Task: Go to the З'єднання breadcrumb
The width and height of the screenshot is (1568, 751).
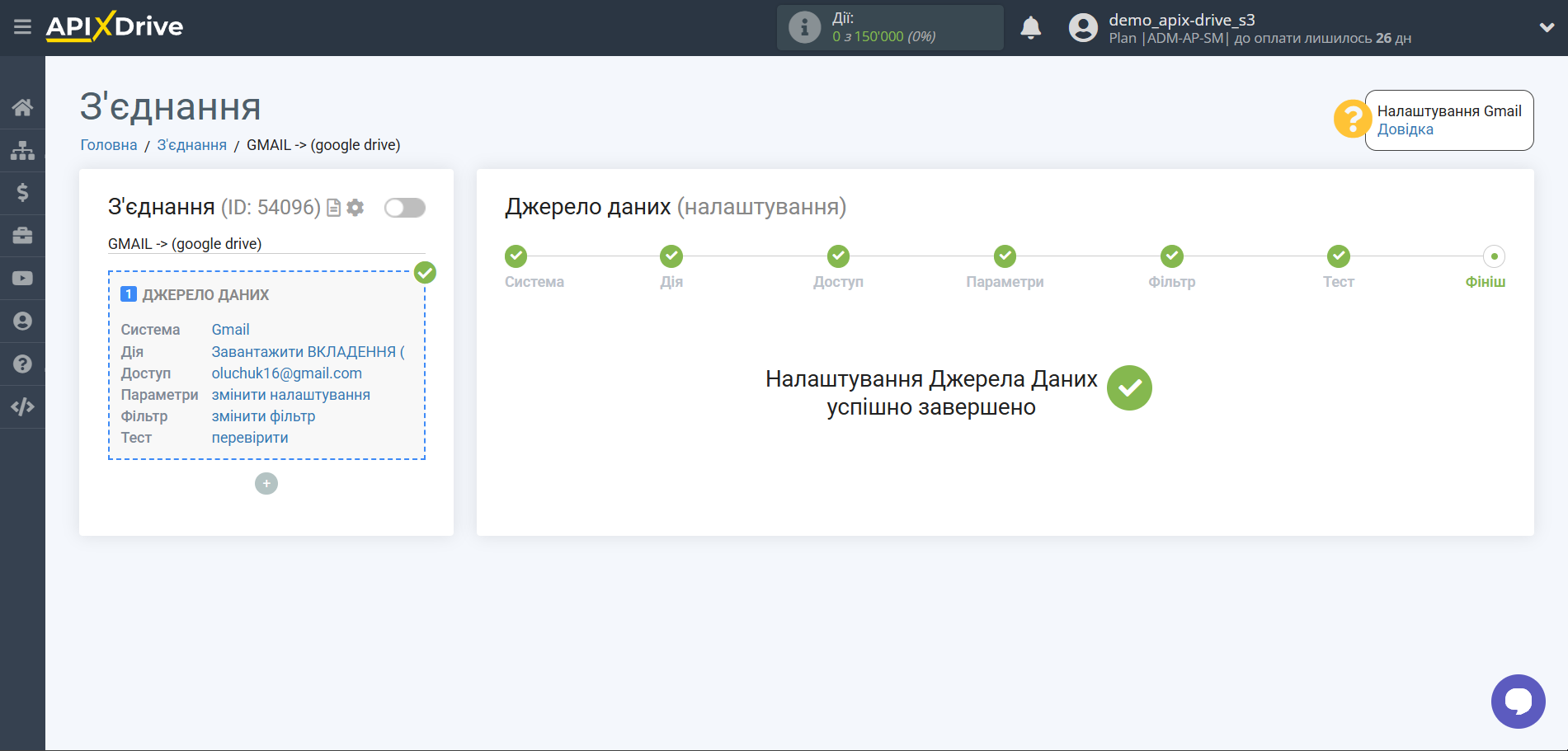Action: coord(191,145)
